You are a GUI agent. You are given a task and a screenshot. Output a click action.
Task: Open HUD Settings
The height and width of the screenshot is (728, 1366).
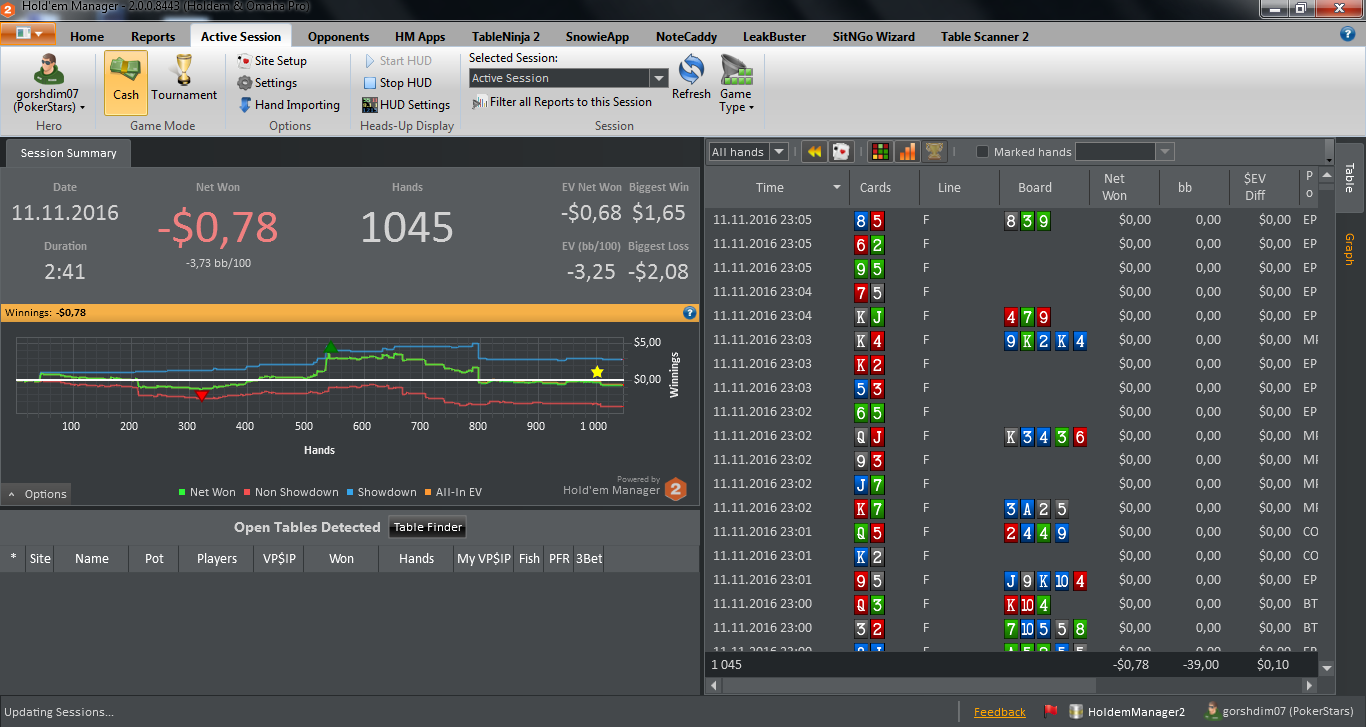pyautogui.click(x=406, y=105)
